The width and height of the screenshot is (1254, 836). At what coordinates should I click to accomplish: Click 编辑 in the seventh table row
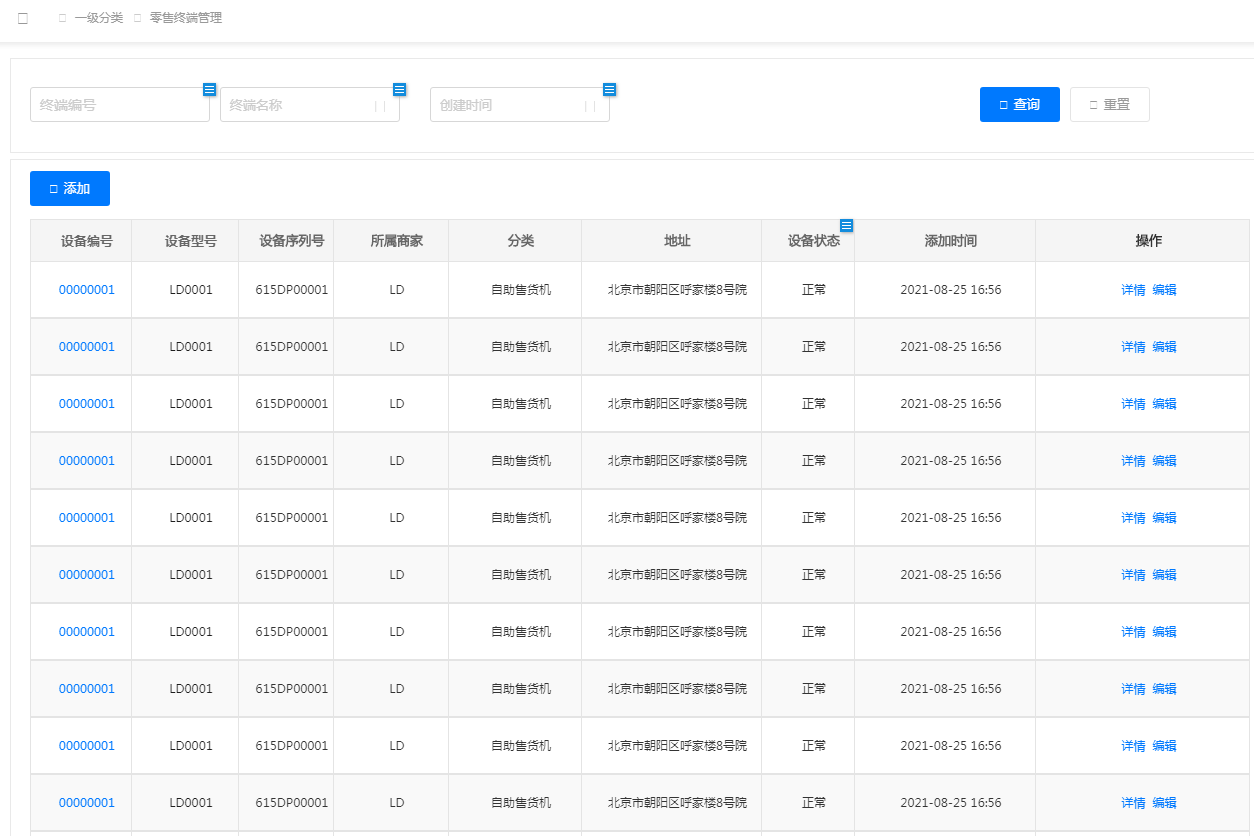(1164, 632)
